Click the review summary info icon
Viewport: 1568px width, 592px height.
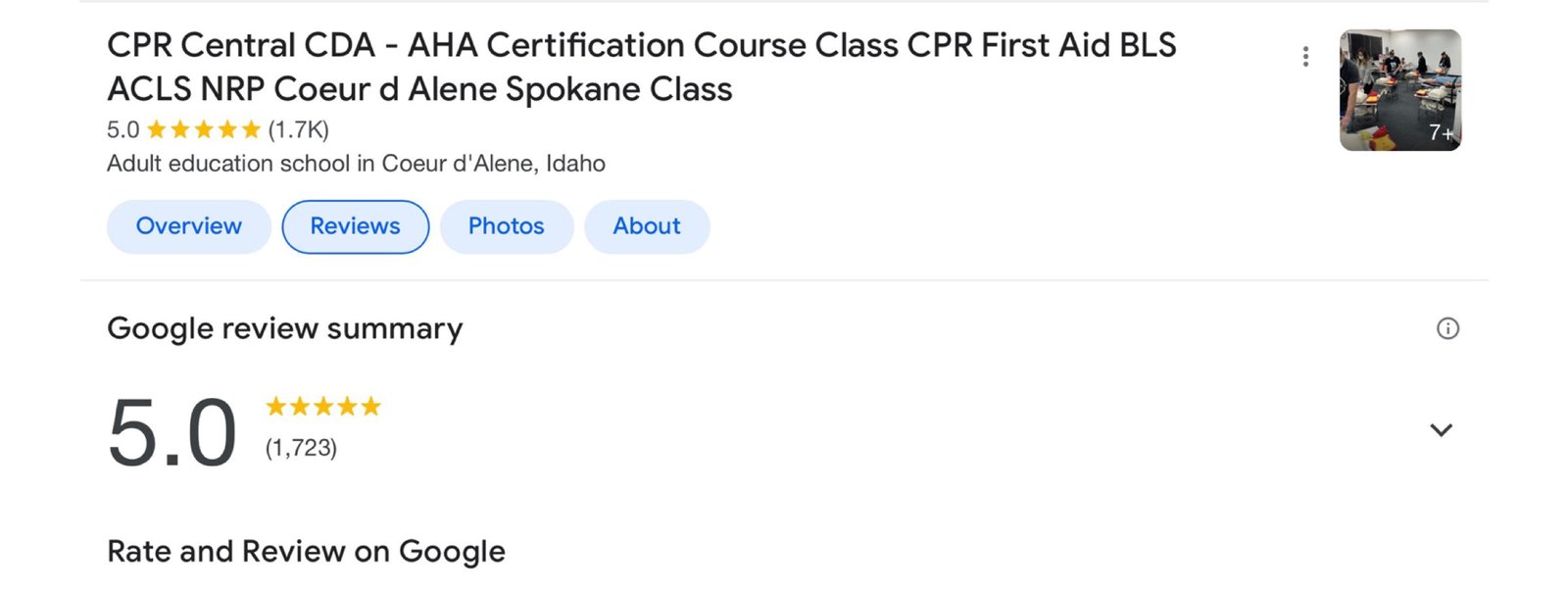pyautogui.click(x=1447, y=328)
